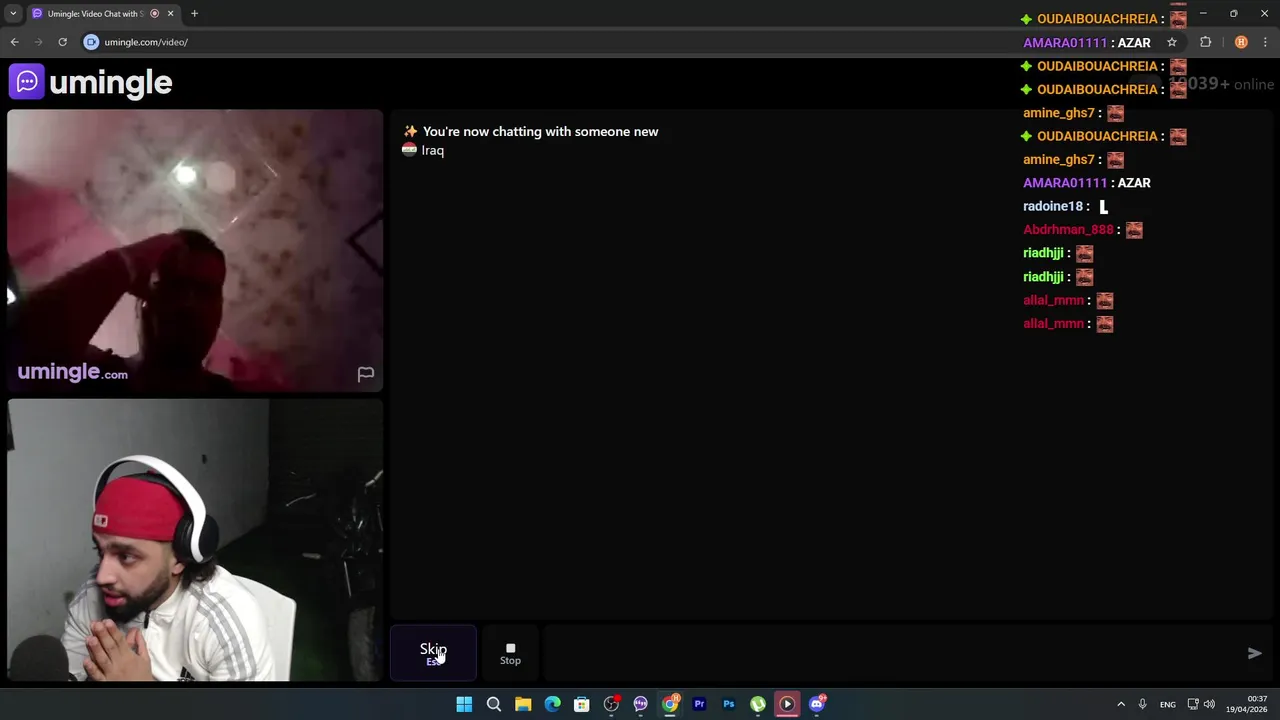Open the purple chat app in the taskbar
Viewport: 1280px width, 720px height.
click(640, 704)
